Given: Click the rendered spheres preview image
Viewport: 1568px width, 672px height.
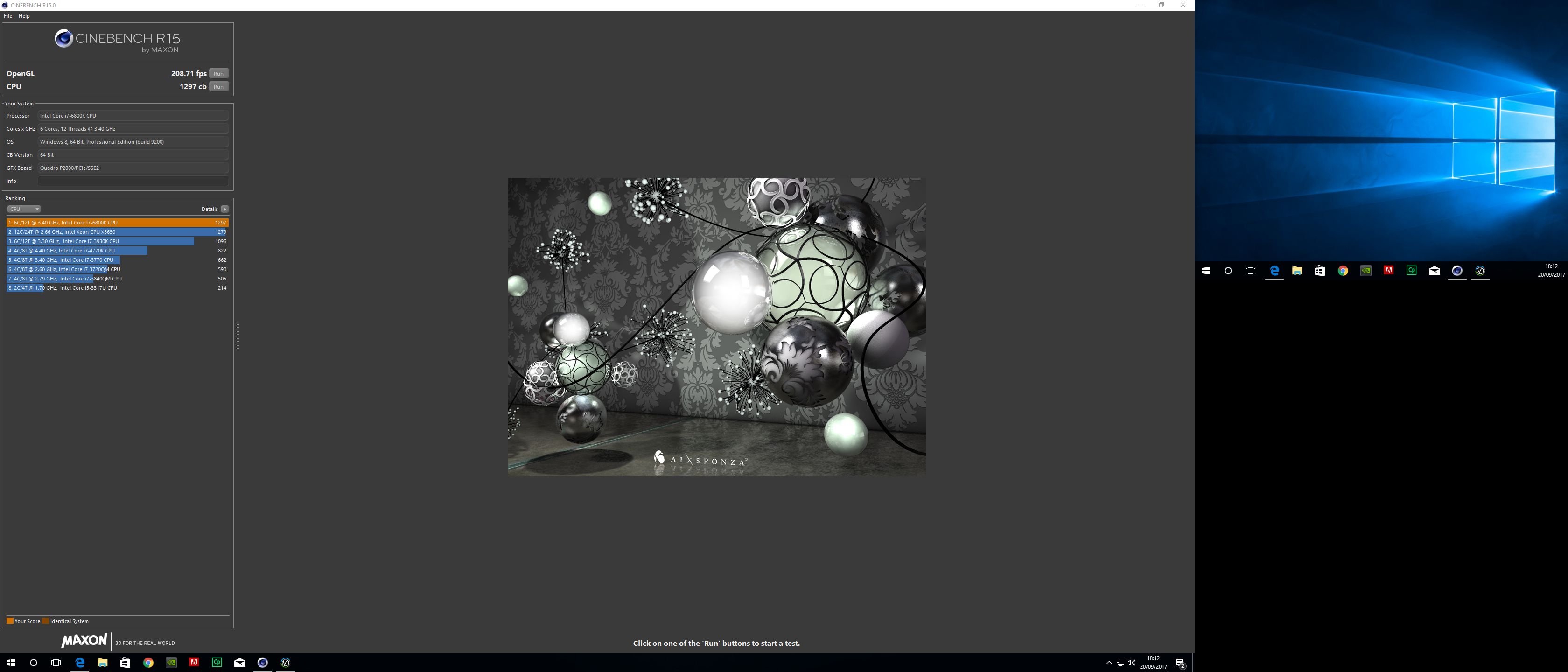Looking at the screenshot, I should [x=716, y=327].
